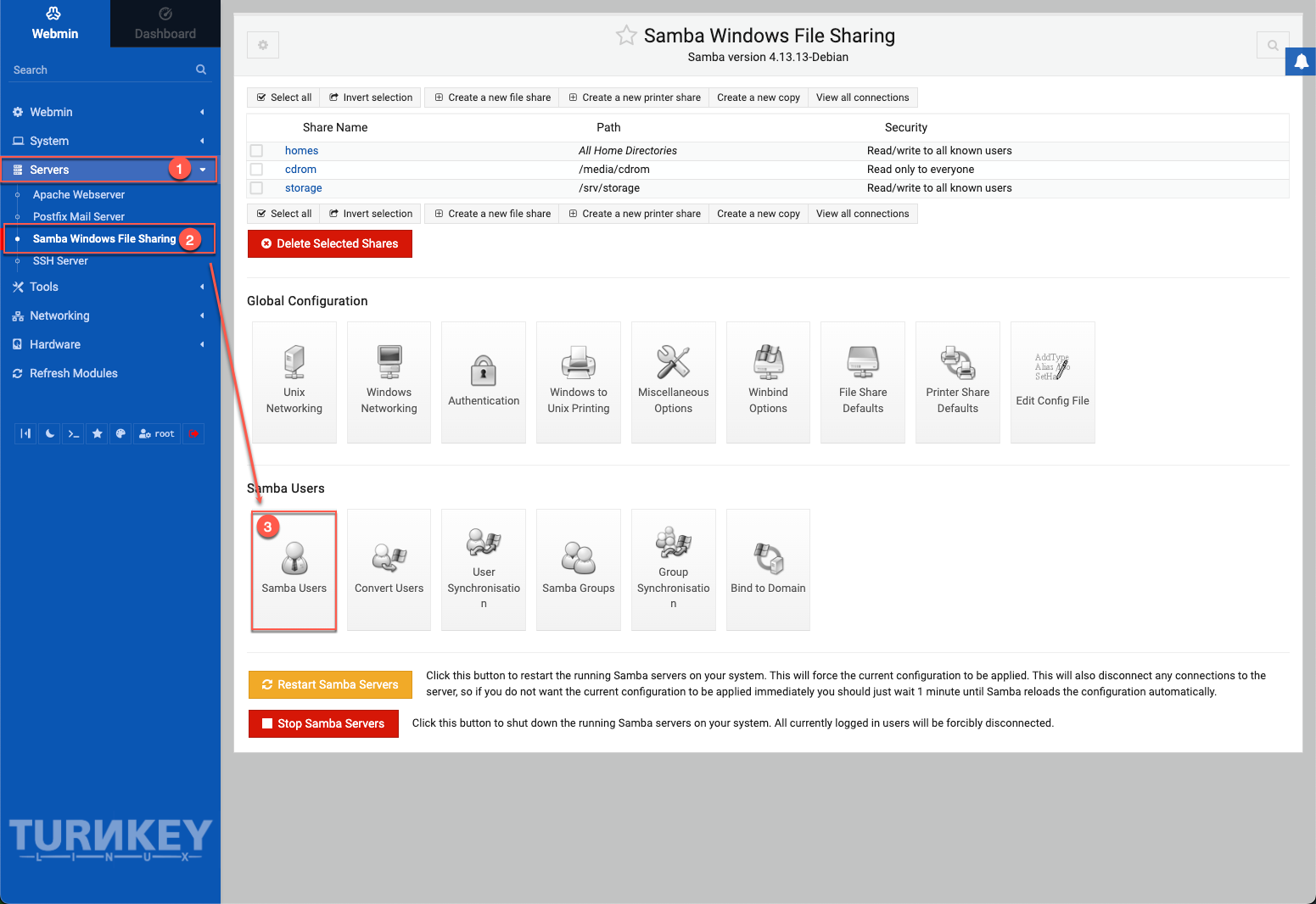Open the Unix Networking configuration
This screenshot has width=1316, height=904.
coord(294,382)
